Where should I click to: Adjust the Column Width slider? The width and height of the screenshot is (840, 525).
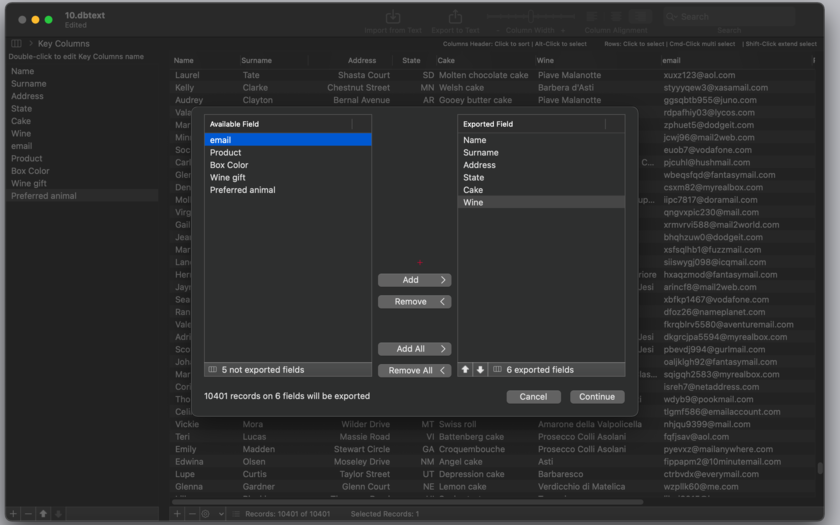click(x=530, y=17)
